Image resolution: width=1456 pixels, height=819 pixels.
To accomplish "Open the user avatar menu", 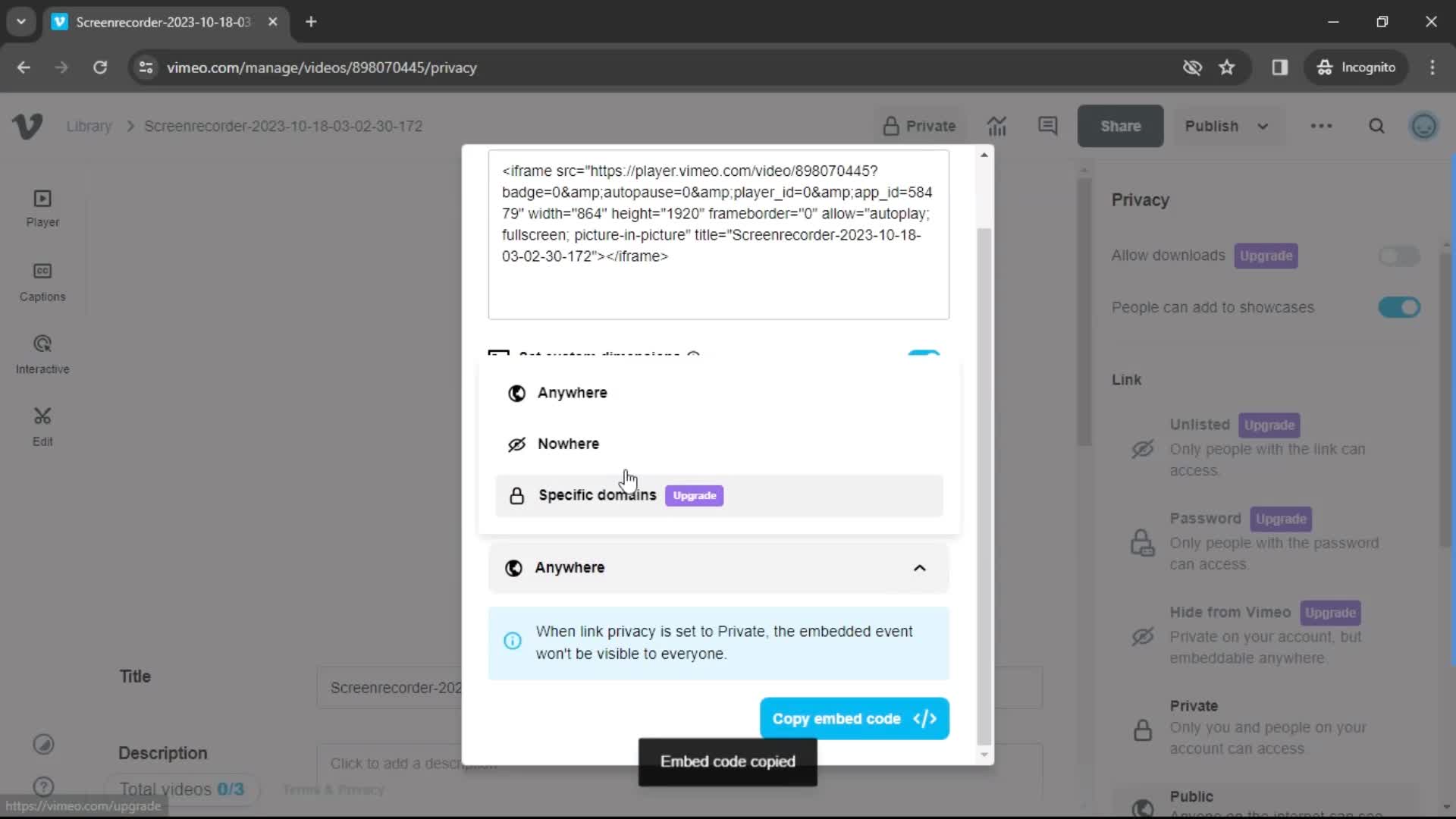I will pyautogui.click(x=1423, y=126).
